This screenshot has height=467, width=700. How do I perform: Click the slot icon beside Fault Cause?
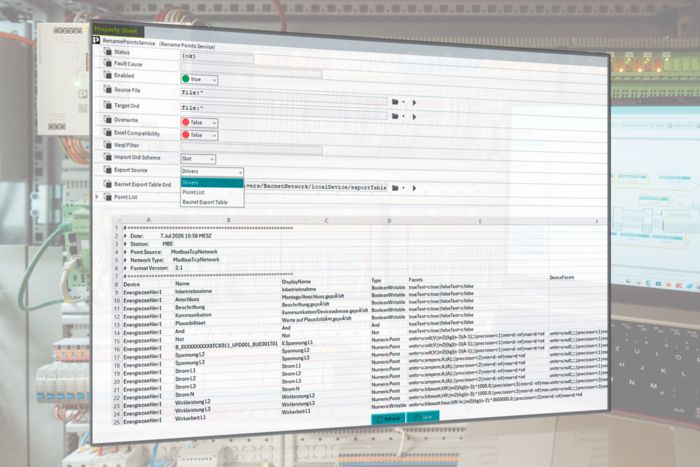click(108, 63)
